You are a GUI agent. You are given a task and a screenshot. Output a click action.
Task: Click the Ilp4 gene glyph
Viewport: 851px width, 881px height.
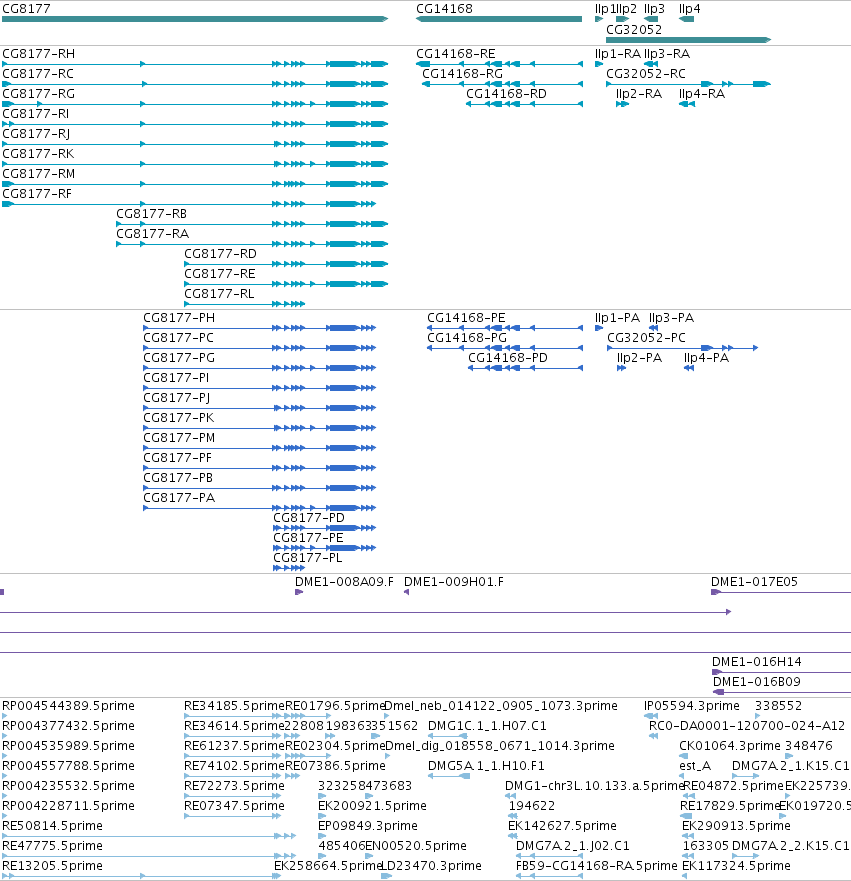click(686, 19)
